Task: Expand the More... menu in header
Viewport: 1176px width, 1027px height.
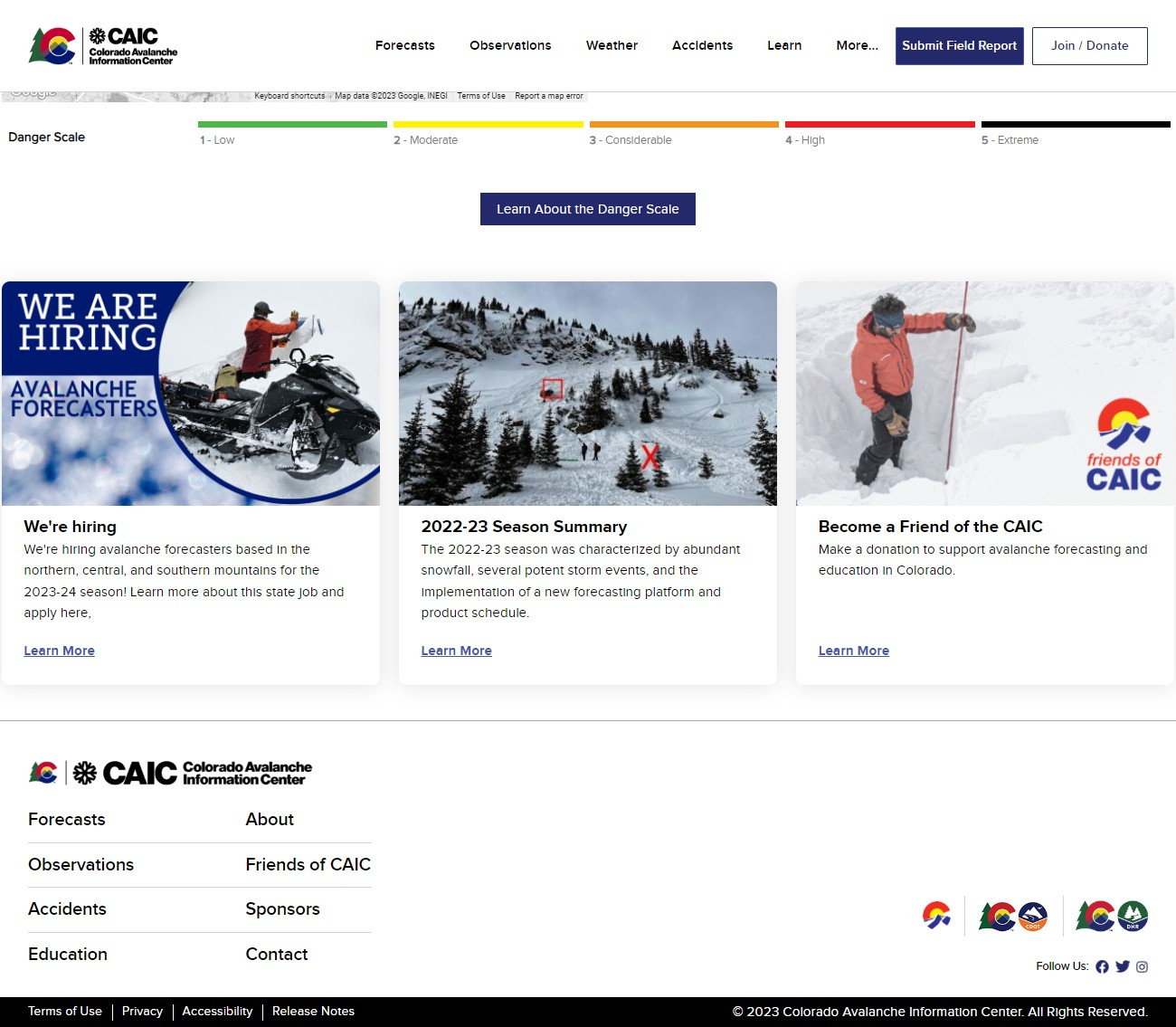Action: point(857,45)
